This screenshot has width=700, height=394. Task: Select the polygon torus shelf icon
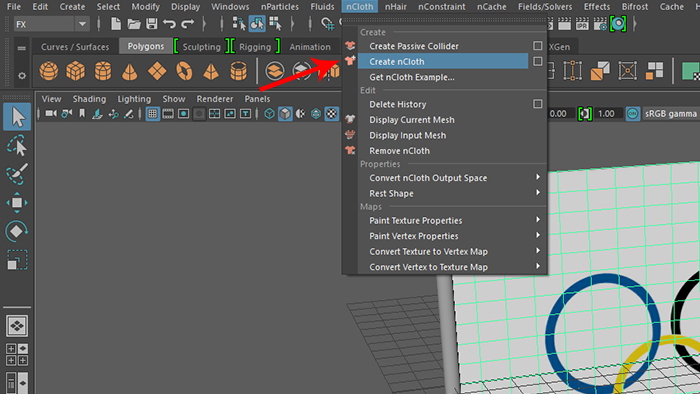click(184, 71)
